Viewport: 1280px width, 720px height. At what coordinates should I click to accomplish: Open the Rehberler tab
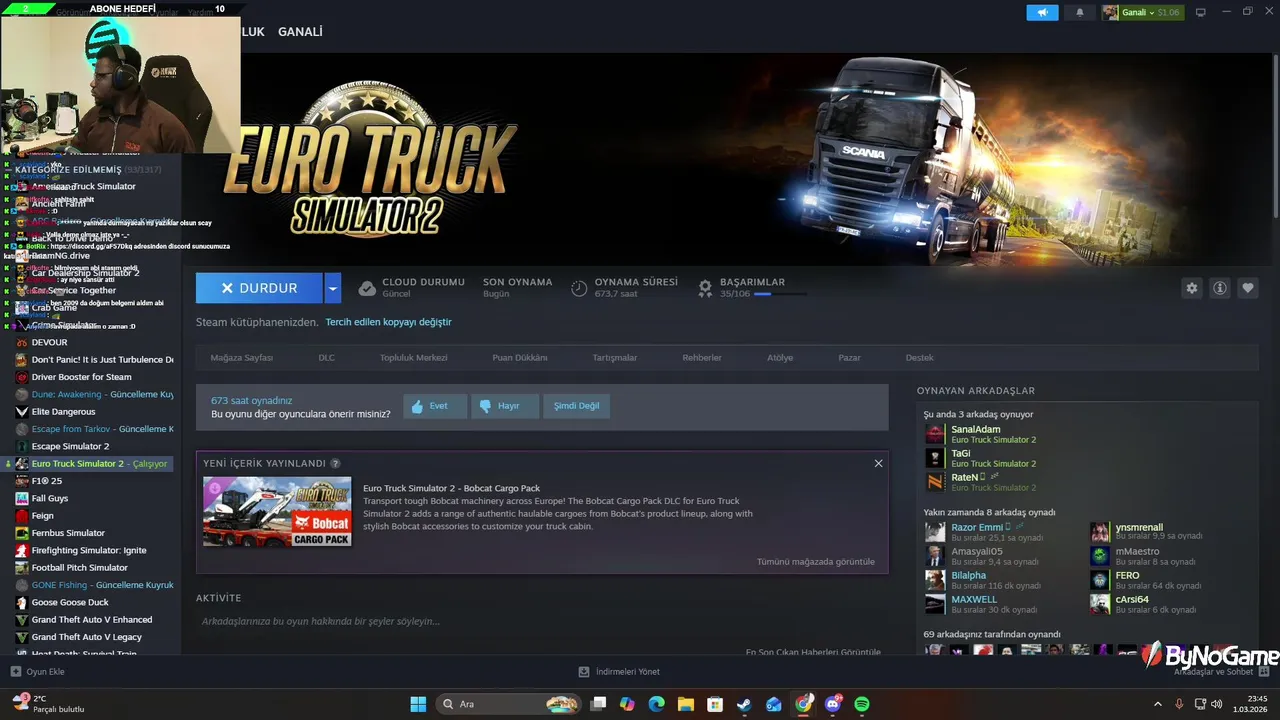coord(702,357)
